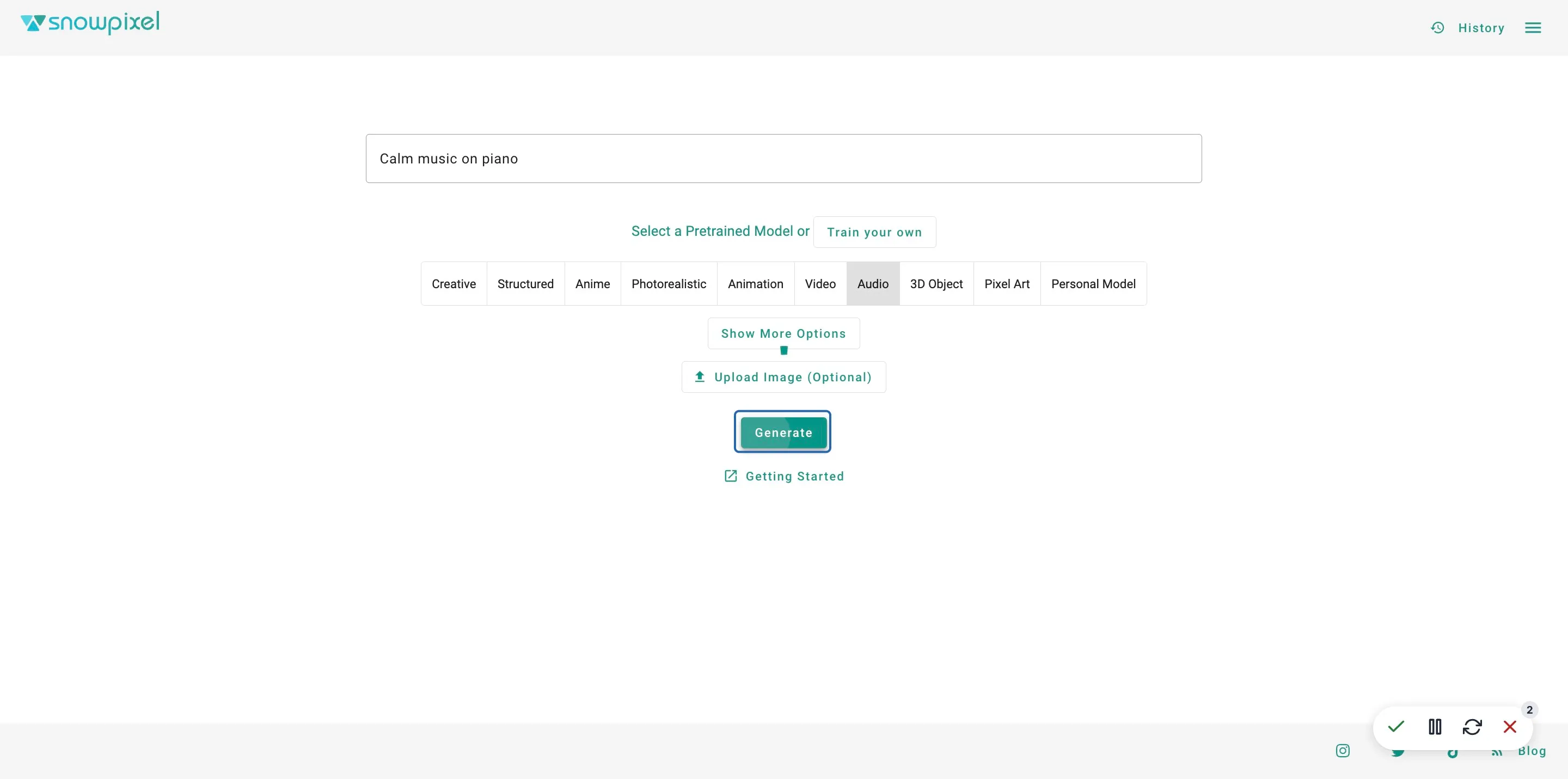Select the Video model
Image resolution: width=1568 pixels, height=779 pixels.
(820, 283)
